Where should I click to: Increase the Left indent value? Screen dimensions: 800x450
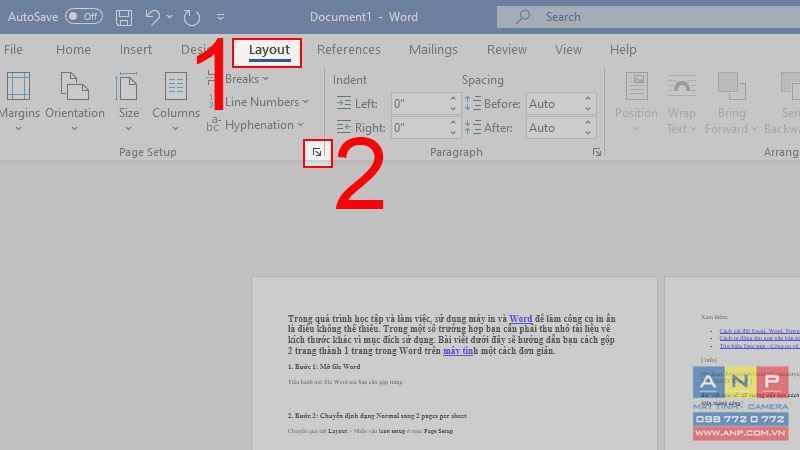click(x=453, y=98)
